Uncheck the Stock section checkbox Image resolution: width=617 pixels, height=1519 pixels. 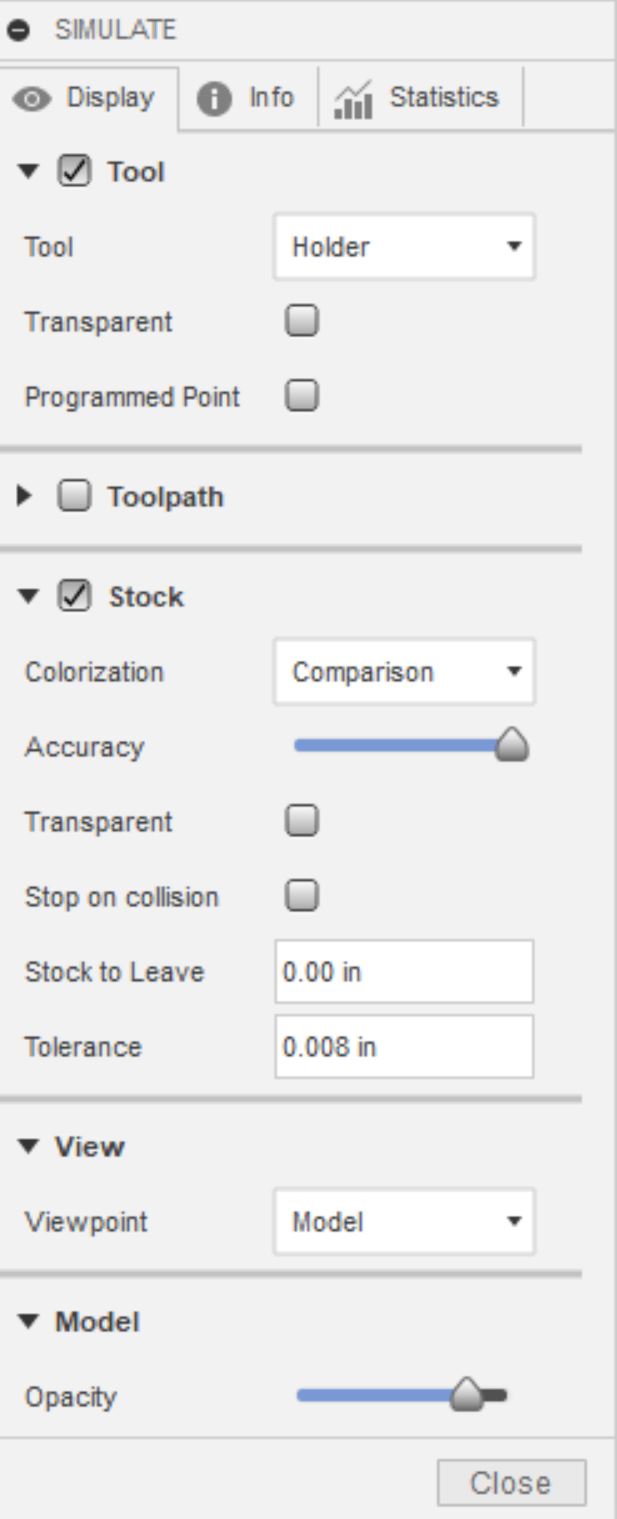[x=75, y=597]
